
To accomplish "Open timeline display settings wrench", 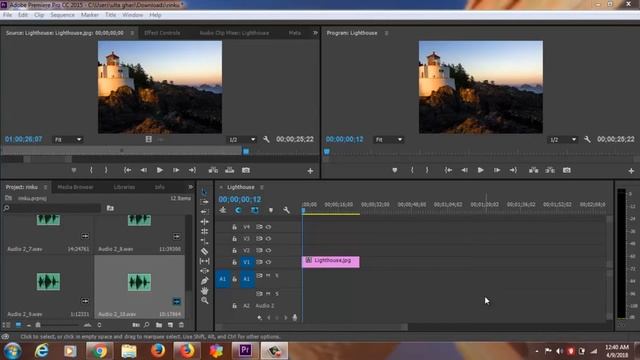I will click(x=286, y=210).
